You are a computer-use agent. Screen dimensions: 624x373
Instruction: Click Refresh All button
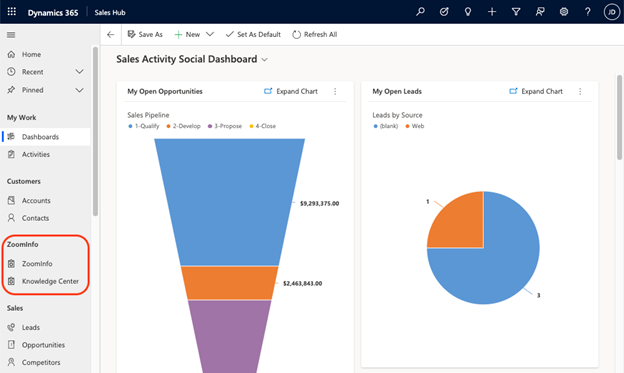(314, 35)
